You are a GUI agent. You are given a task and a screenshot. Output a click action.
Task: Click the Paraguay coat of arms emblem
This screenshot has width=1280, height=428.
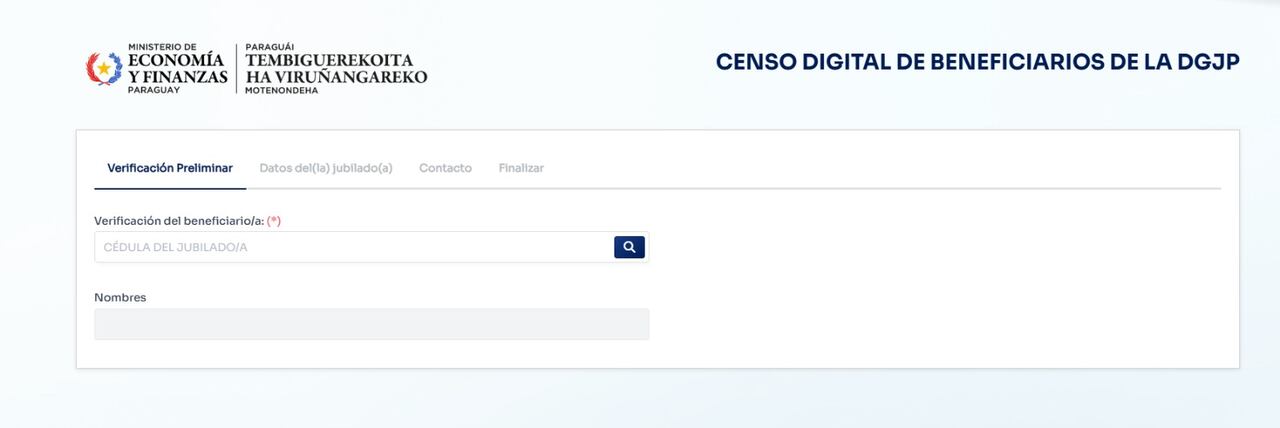[104, 68]
